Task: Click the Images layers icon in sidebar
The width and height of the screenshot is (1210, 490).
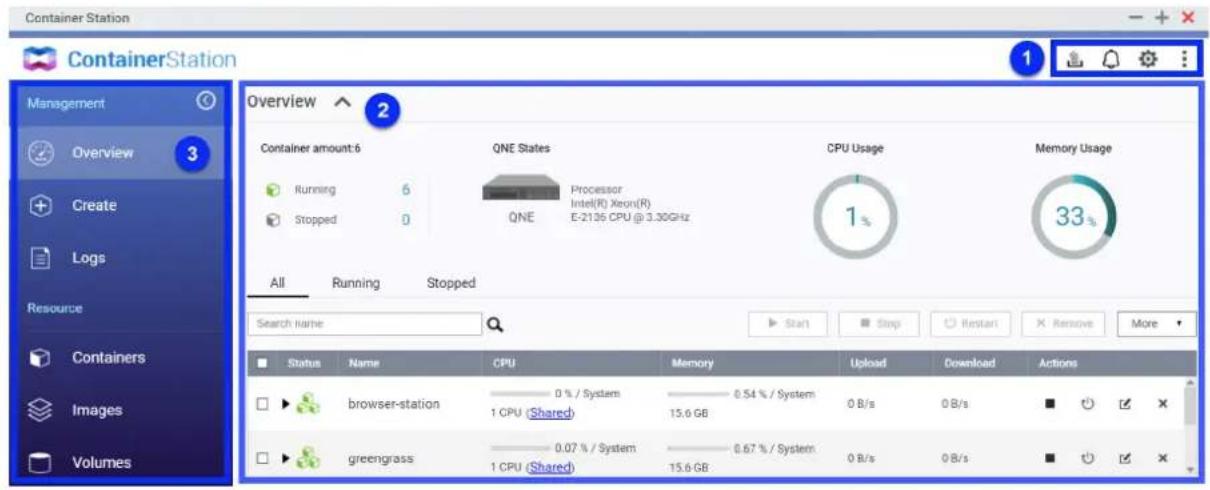Action: tap(41, 410)
